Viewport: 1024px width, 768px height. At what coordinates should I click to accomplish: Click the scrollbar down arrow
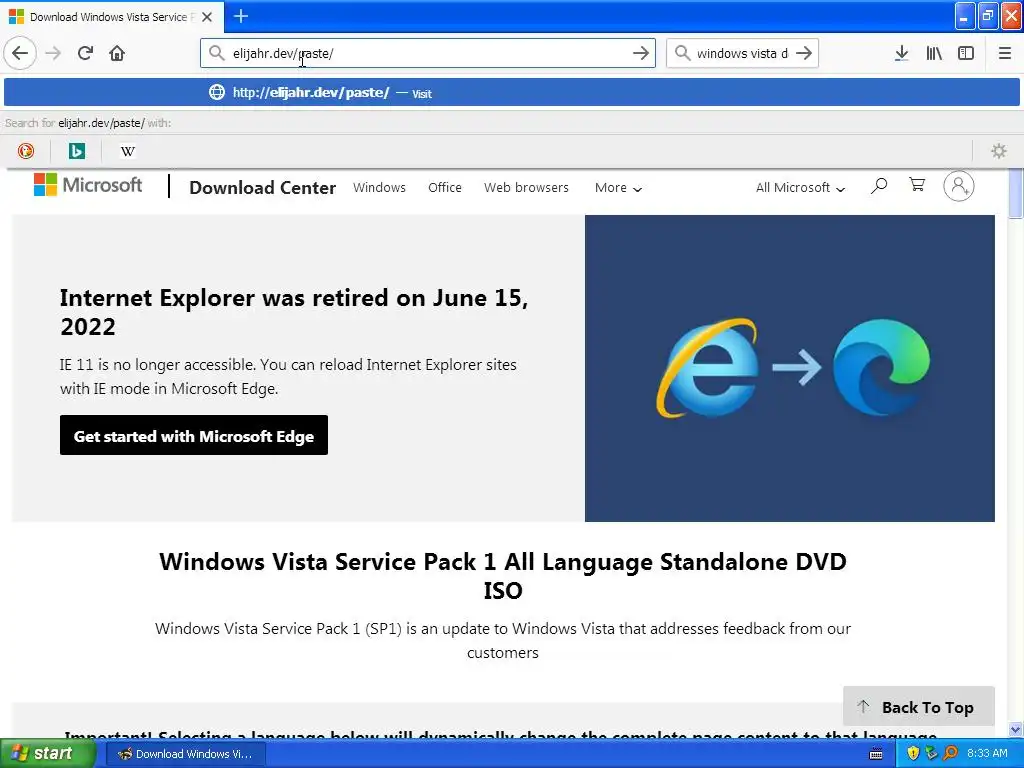pyautogui.click(x=1016, y=729)
